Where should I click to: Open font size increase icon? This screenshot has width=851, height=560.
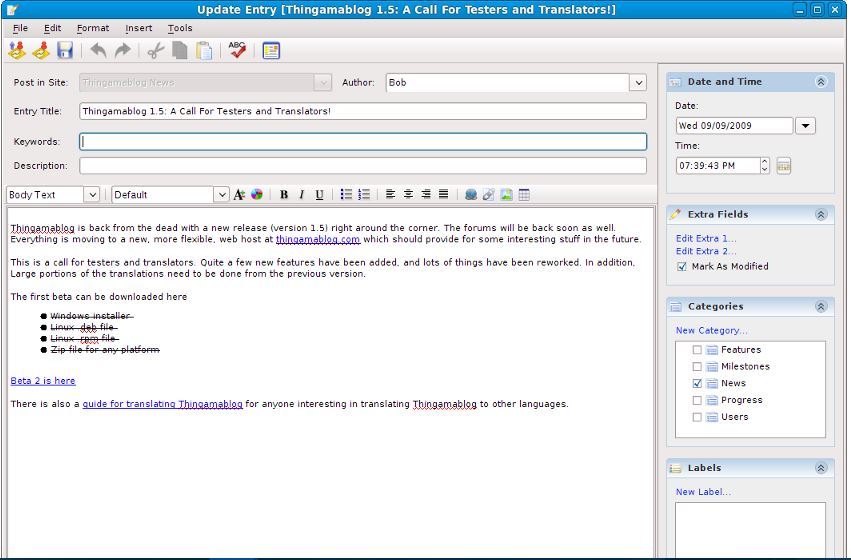click(x=239, y=194)
